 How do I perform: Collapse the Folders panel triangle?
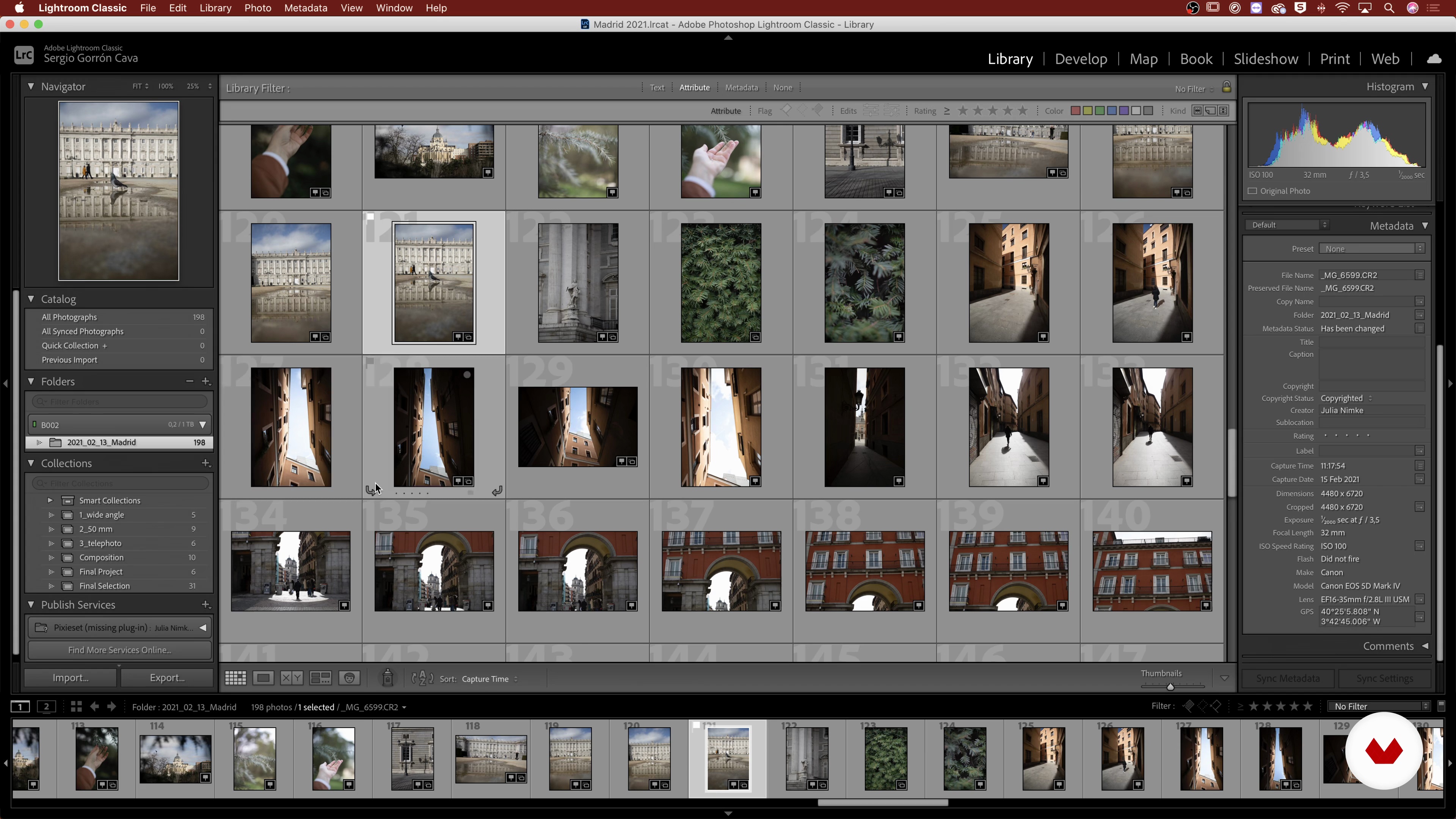tap(30, 381)
